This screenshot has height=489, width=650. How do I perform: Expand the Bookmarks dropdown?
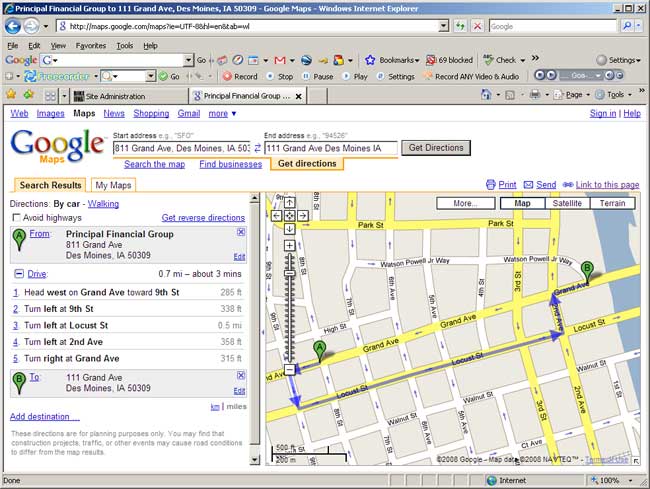point(417,61)
